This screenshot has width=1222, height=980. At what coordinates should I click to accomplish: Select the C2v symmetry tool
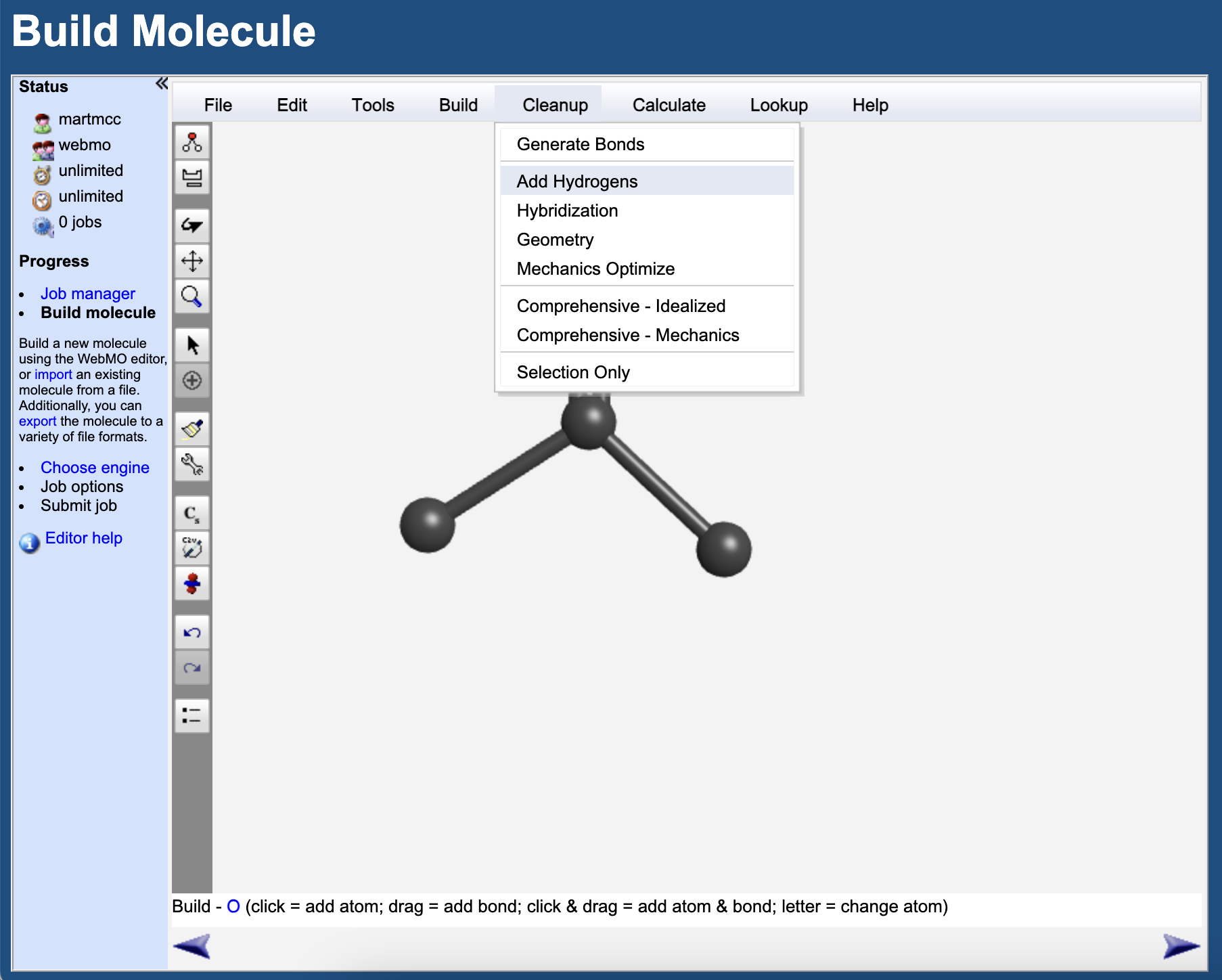tap(191, 548)
